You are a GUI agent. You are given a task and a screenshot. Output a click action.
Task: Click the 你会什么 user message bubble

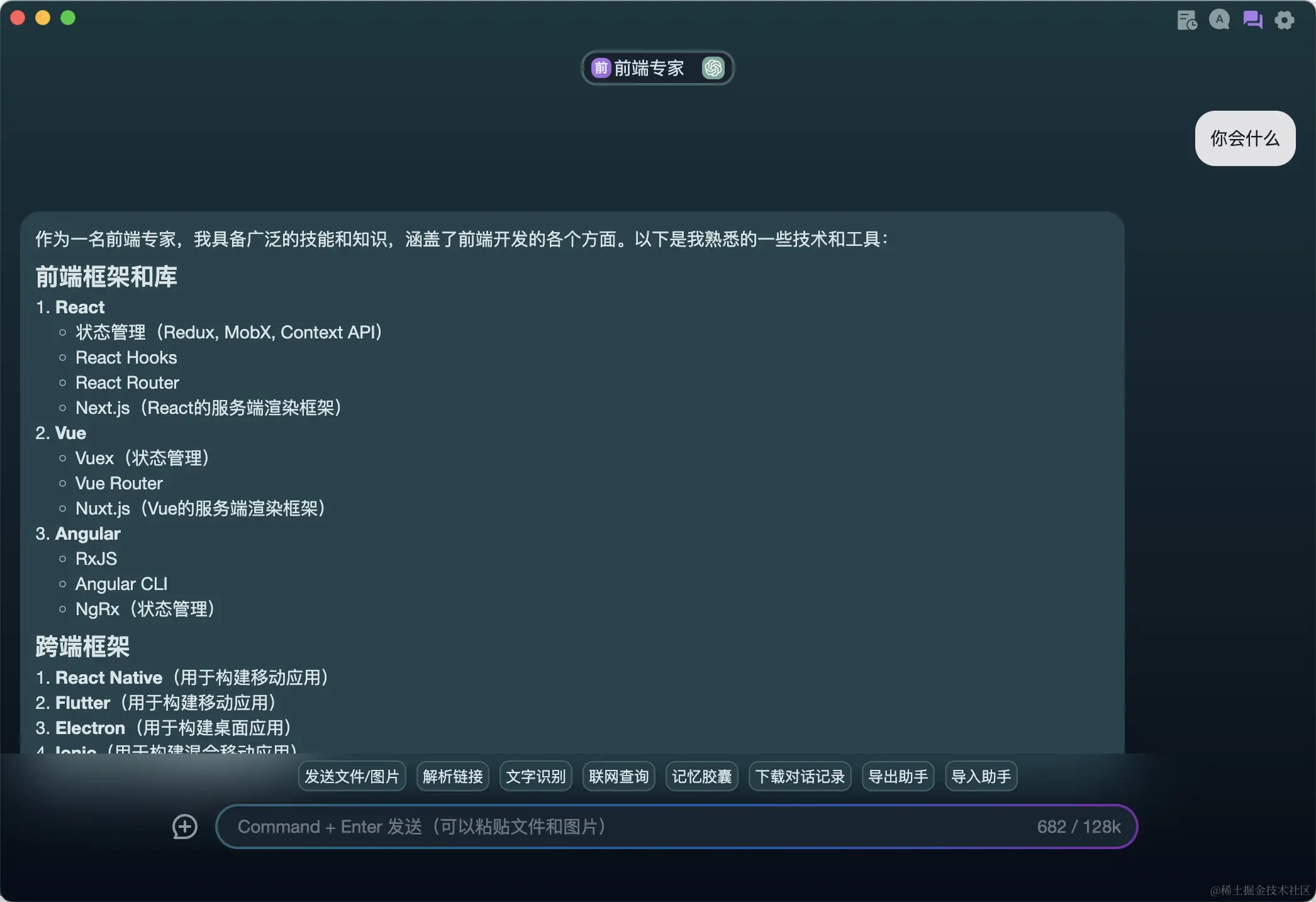tap(1244, 138)
